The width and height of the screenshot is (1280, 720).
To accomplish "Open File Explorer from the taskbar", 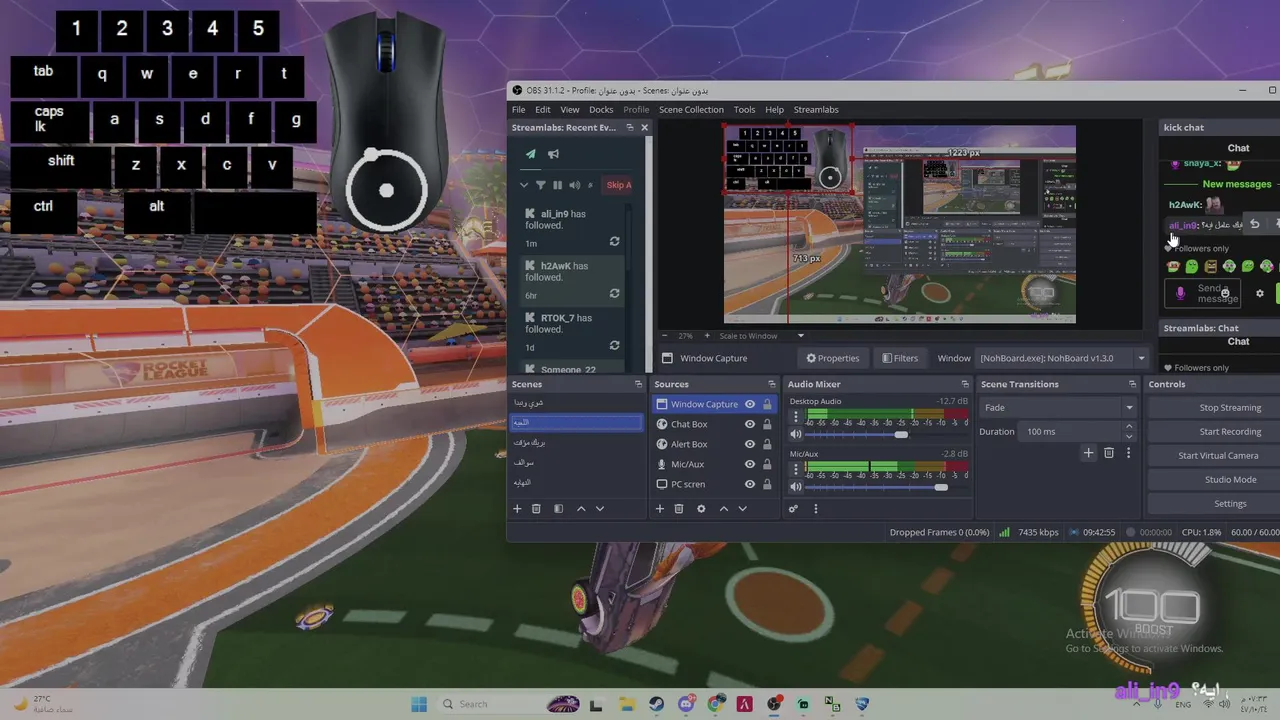I will (x=627, y=704).
